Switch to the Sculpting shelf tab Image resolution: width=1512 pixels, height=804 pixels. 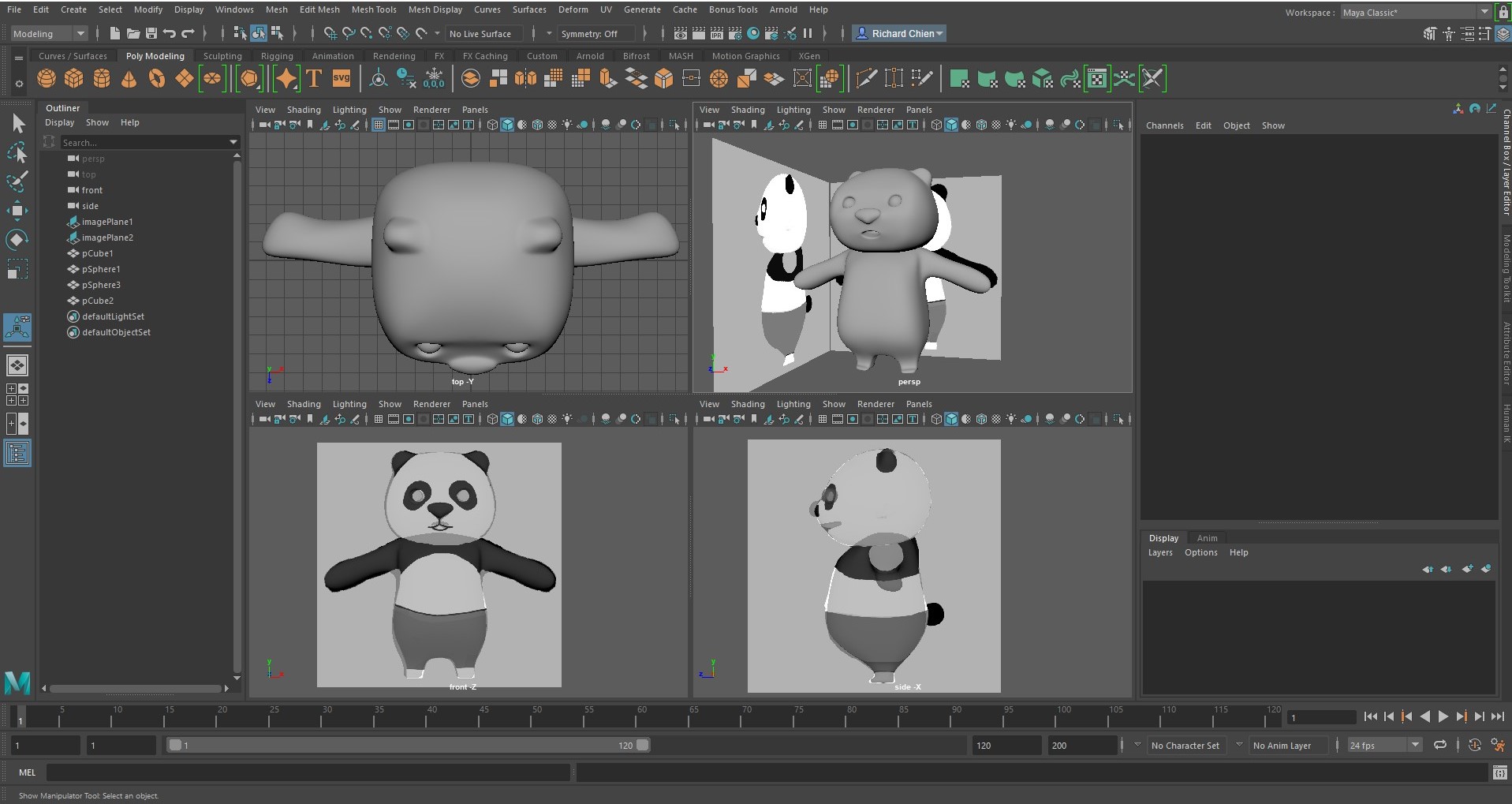[x=222, y=56]
